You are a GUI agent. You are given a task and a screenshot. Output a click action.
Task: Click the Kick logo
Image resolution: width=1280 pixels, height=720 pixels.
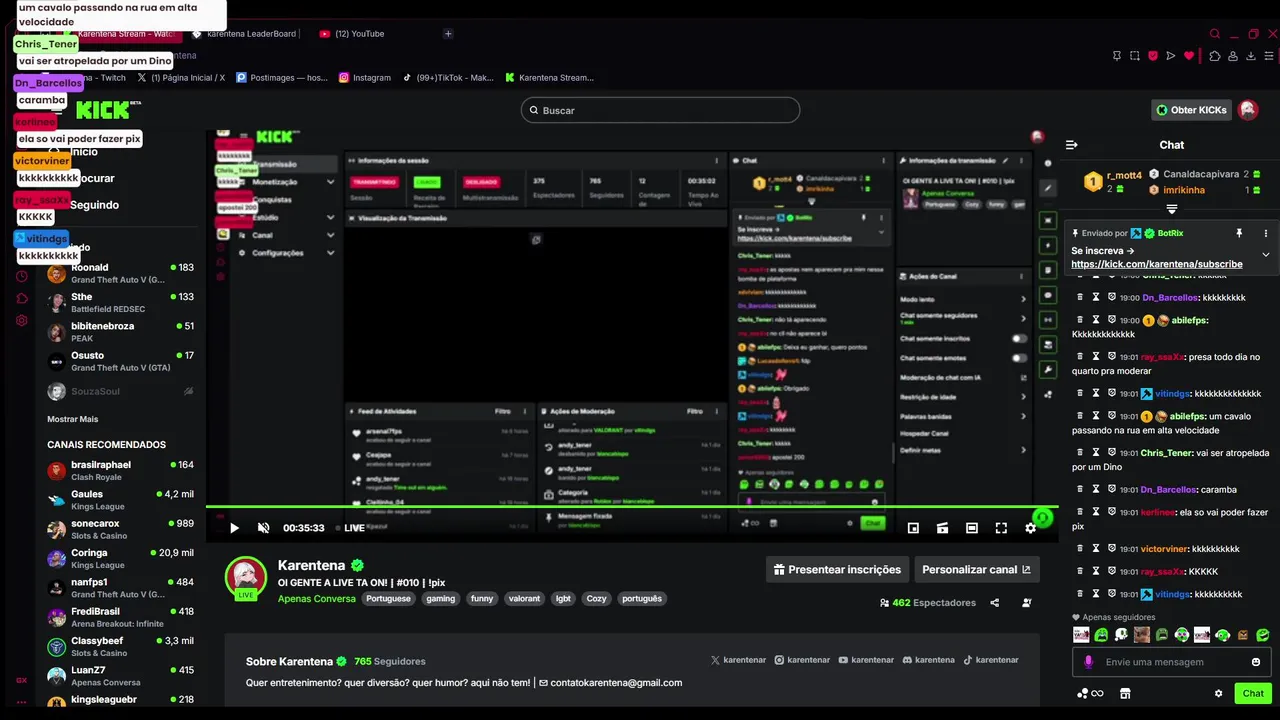[108, 110]
